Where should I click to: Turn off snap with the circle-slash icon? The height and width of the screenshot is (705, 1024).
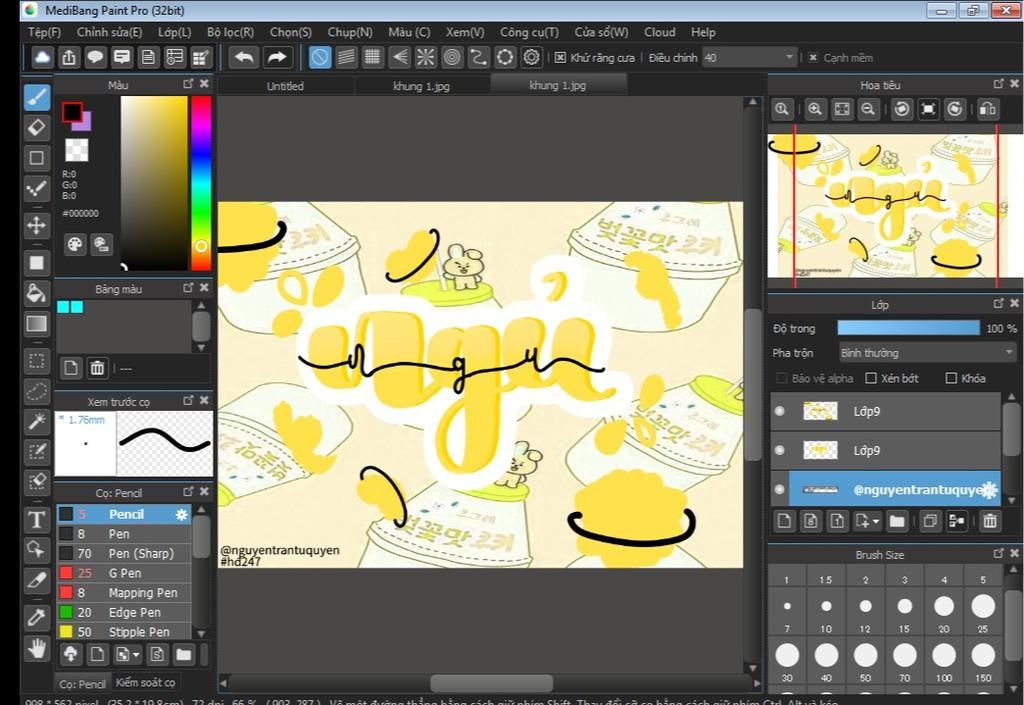[319, 57]
